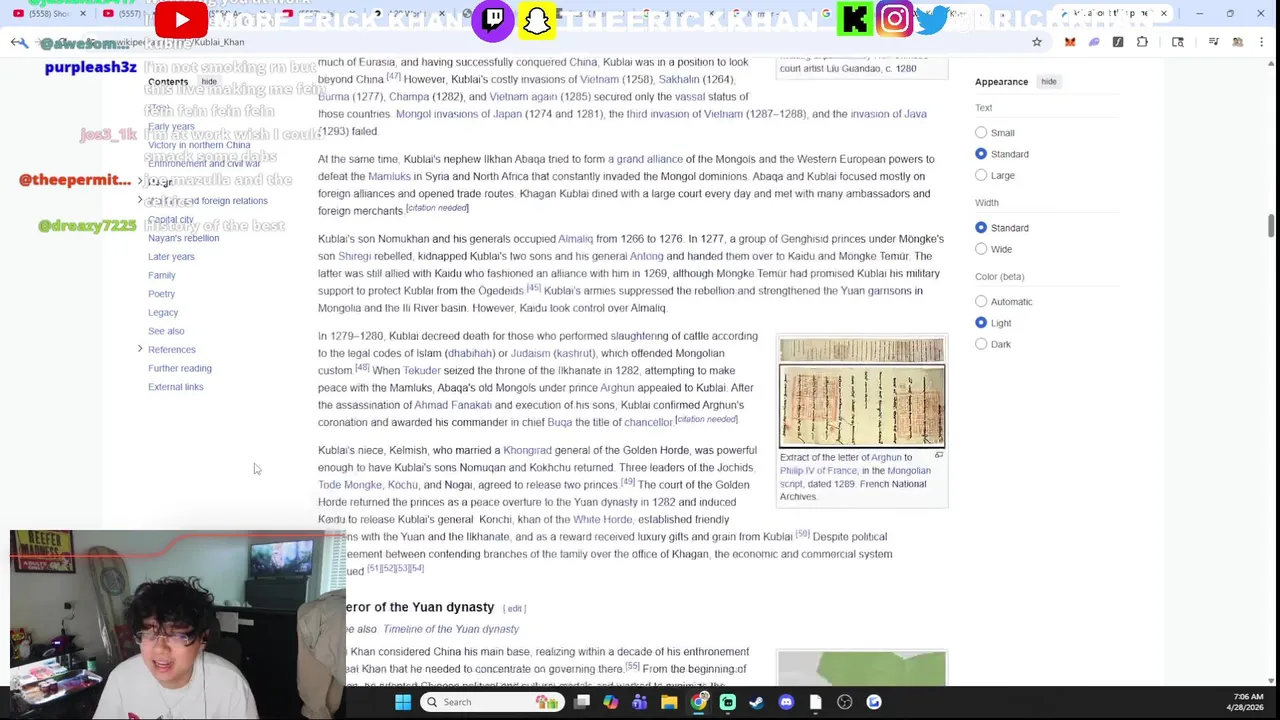Select Small text size
The image size is (1280, 720).
click(981, 132)
